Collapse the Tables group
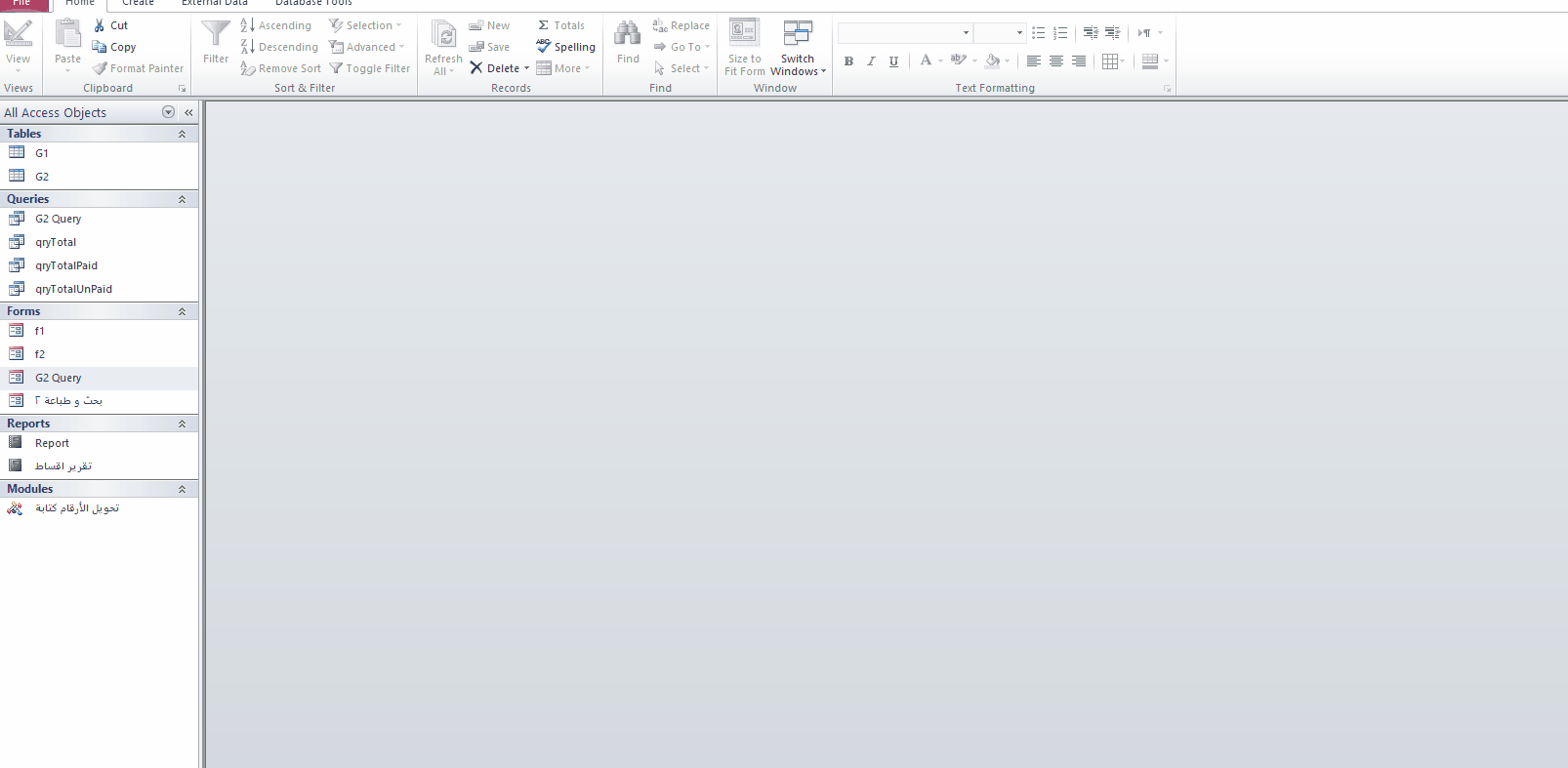Viewport: 1568px width, 768px height. tap(182, 134)
